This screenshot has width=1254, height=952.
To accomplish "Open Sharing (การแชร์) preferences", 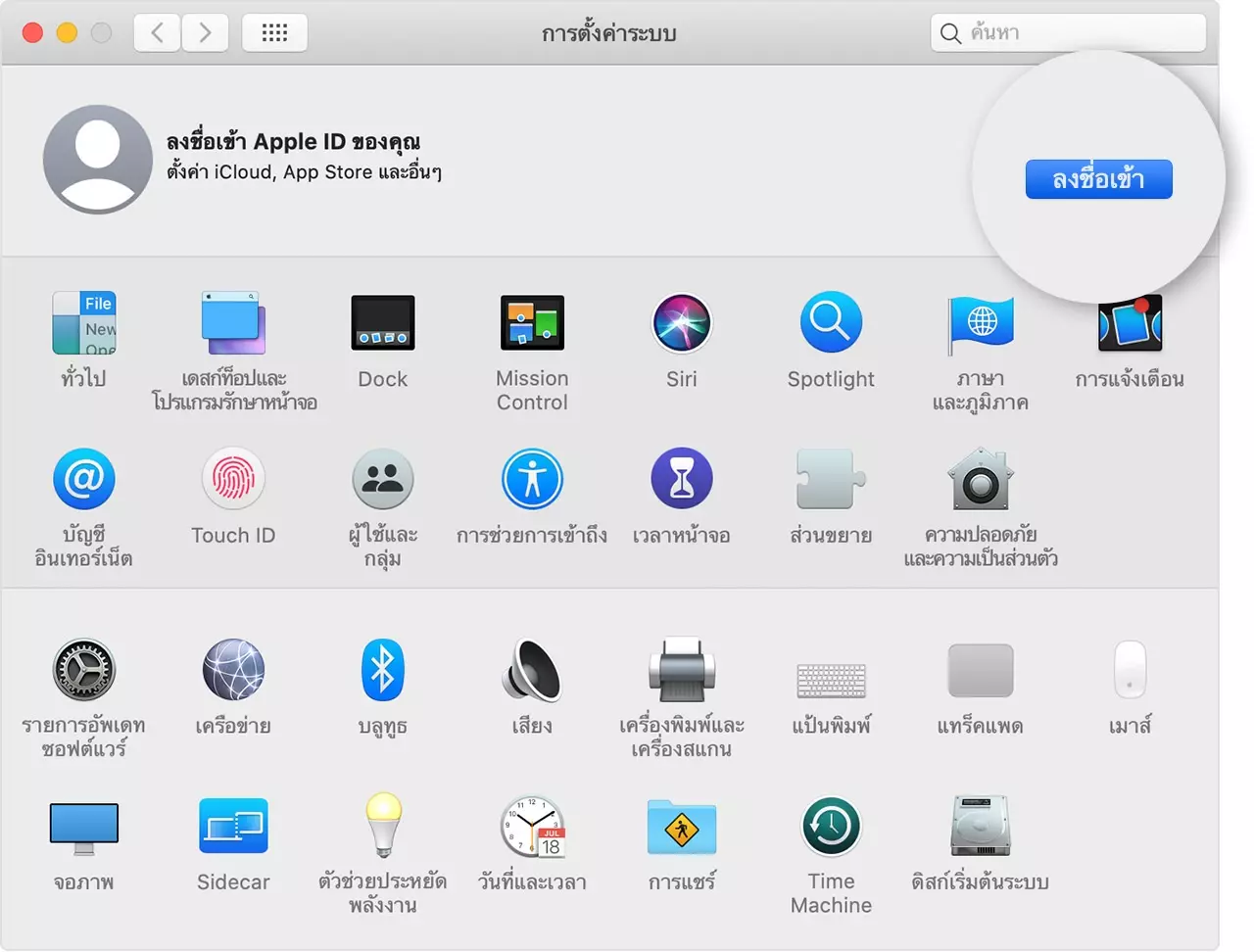I will [682, 828].
